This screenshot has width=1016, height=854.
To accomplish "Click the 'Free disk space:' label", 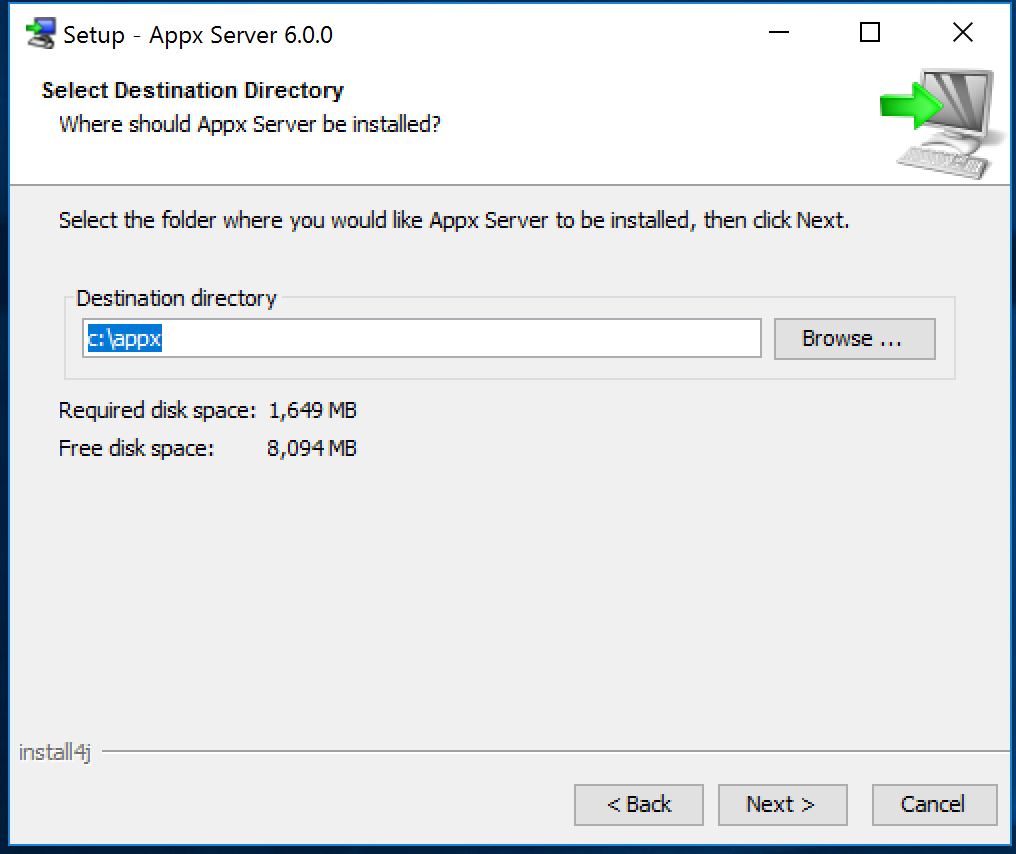I will 136,448.
